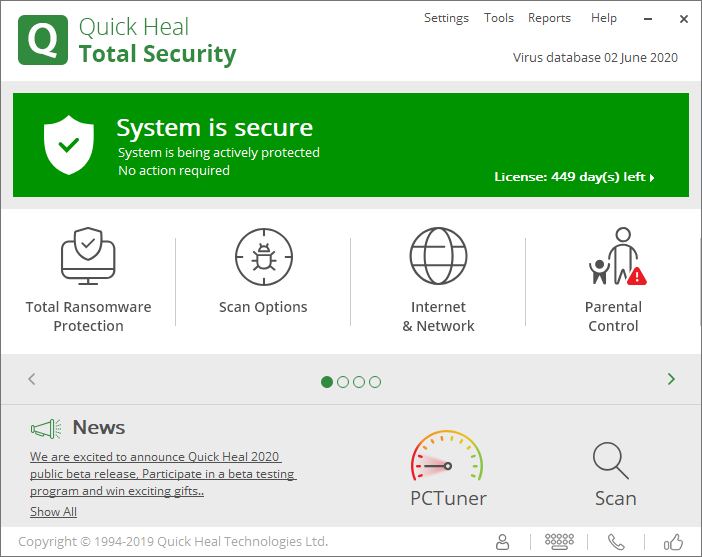Go to previous feature page arrow
702x557 pixels.
(32, 379)
